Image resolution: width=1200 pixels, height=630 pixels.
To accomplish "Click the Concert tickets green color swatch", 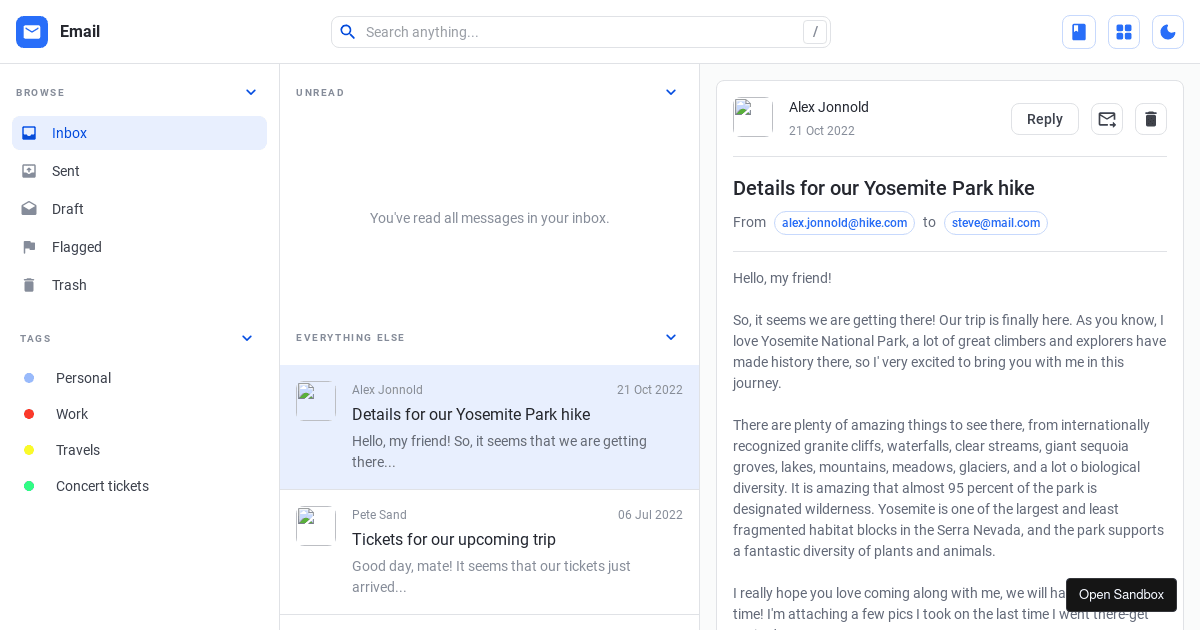I will click(x=29, y=486).
